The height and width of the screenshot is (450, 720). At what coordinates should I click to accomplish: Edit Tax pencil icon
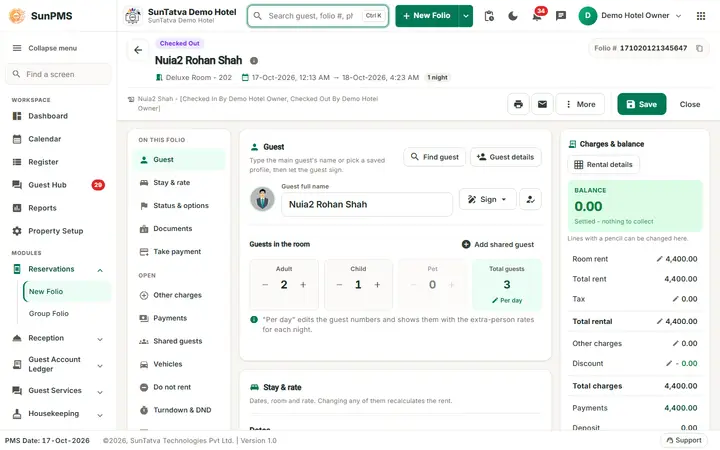(675, 299)
